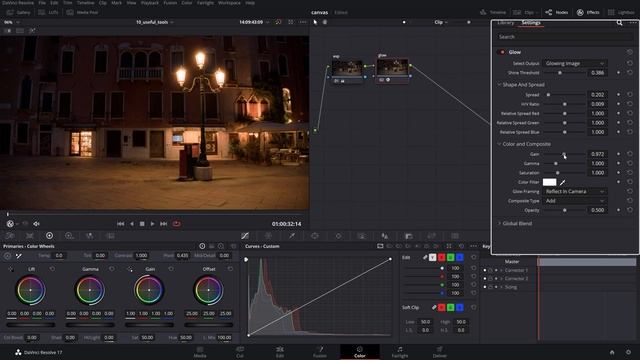The image size is (640, 360).
Task: Select the Master keyframe track
Action: coord(512,262)
